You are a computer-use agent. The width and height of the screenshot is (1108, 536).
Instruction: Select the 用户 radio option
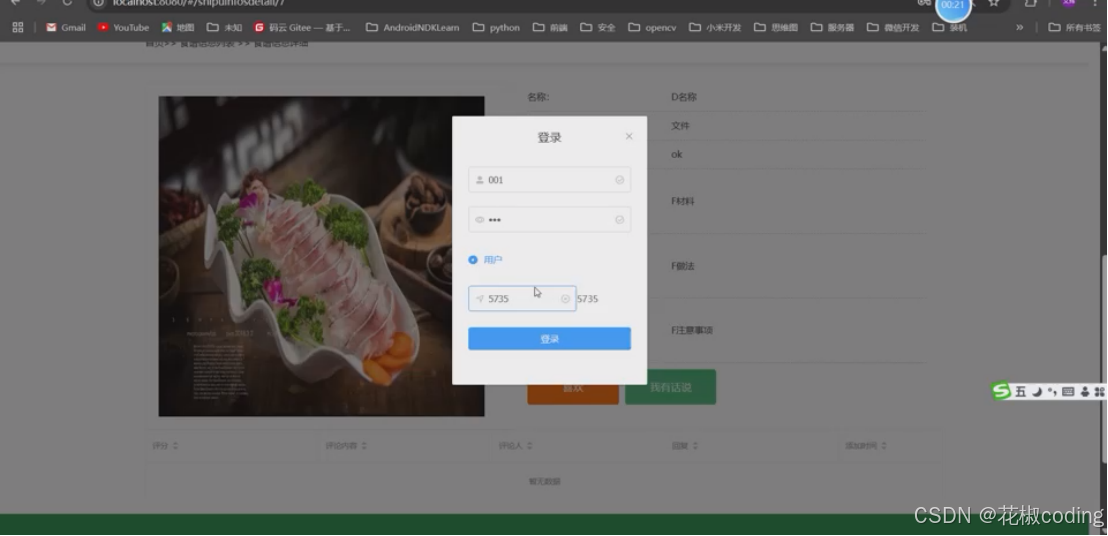pos(485,260)
